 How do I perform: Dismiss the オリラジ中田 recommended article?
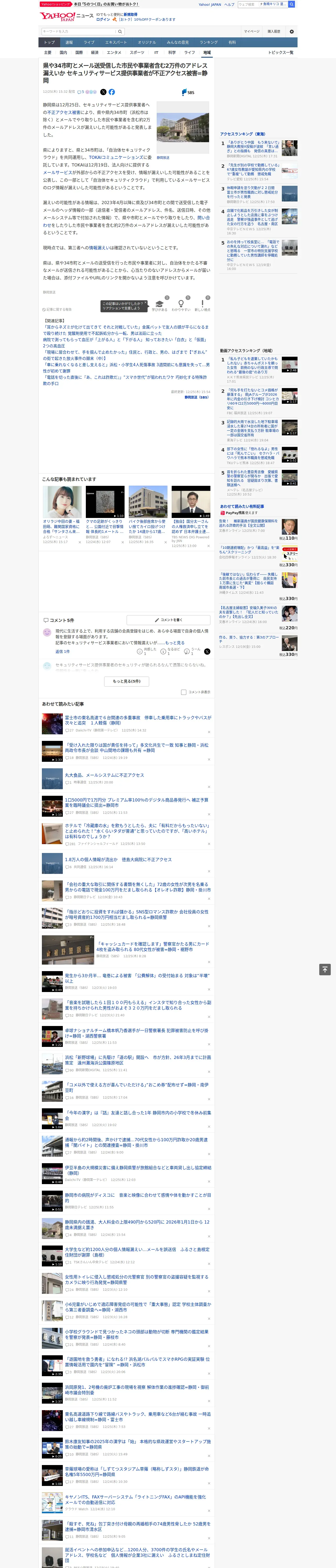coord(80,542)
